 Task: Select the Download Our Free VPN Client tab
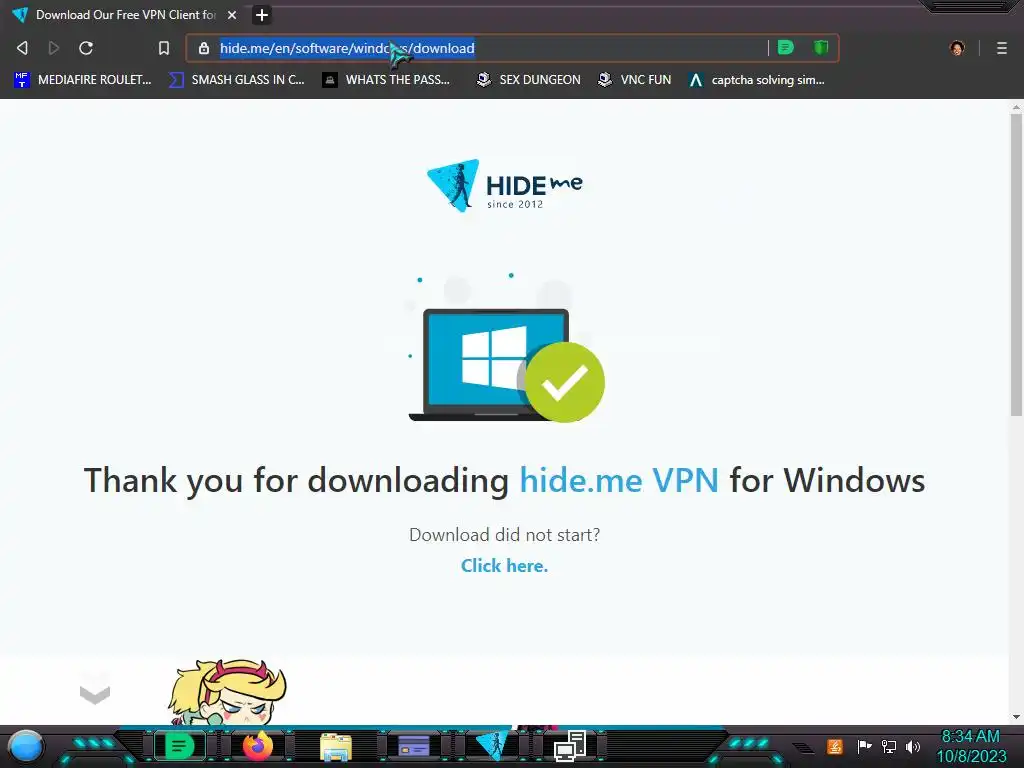coord(124,15)
